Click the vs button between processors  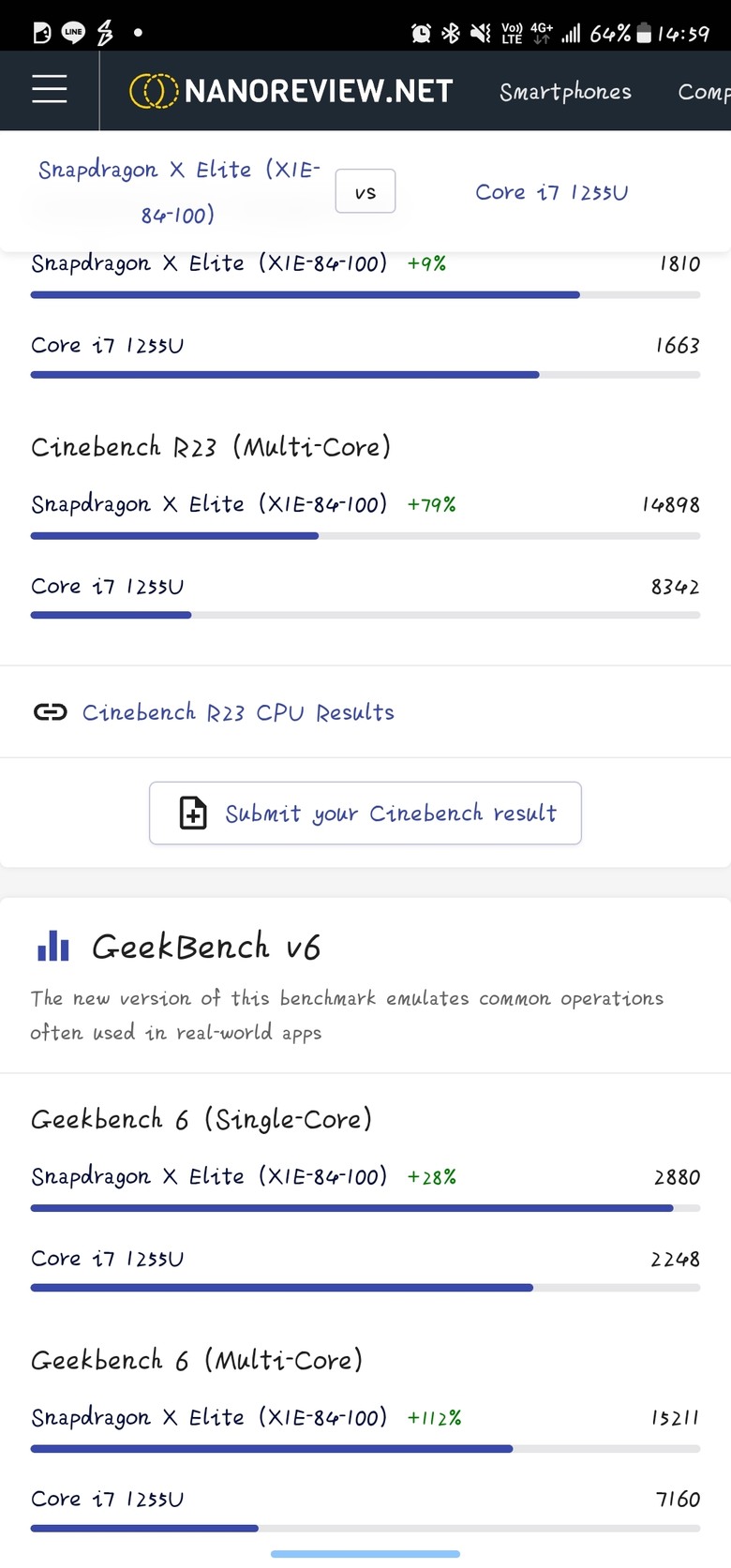click(x=365, y=191)
